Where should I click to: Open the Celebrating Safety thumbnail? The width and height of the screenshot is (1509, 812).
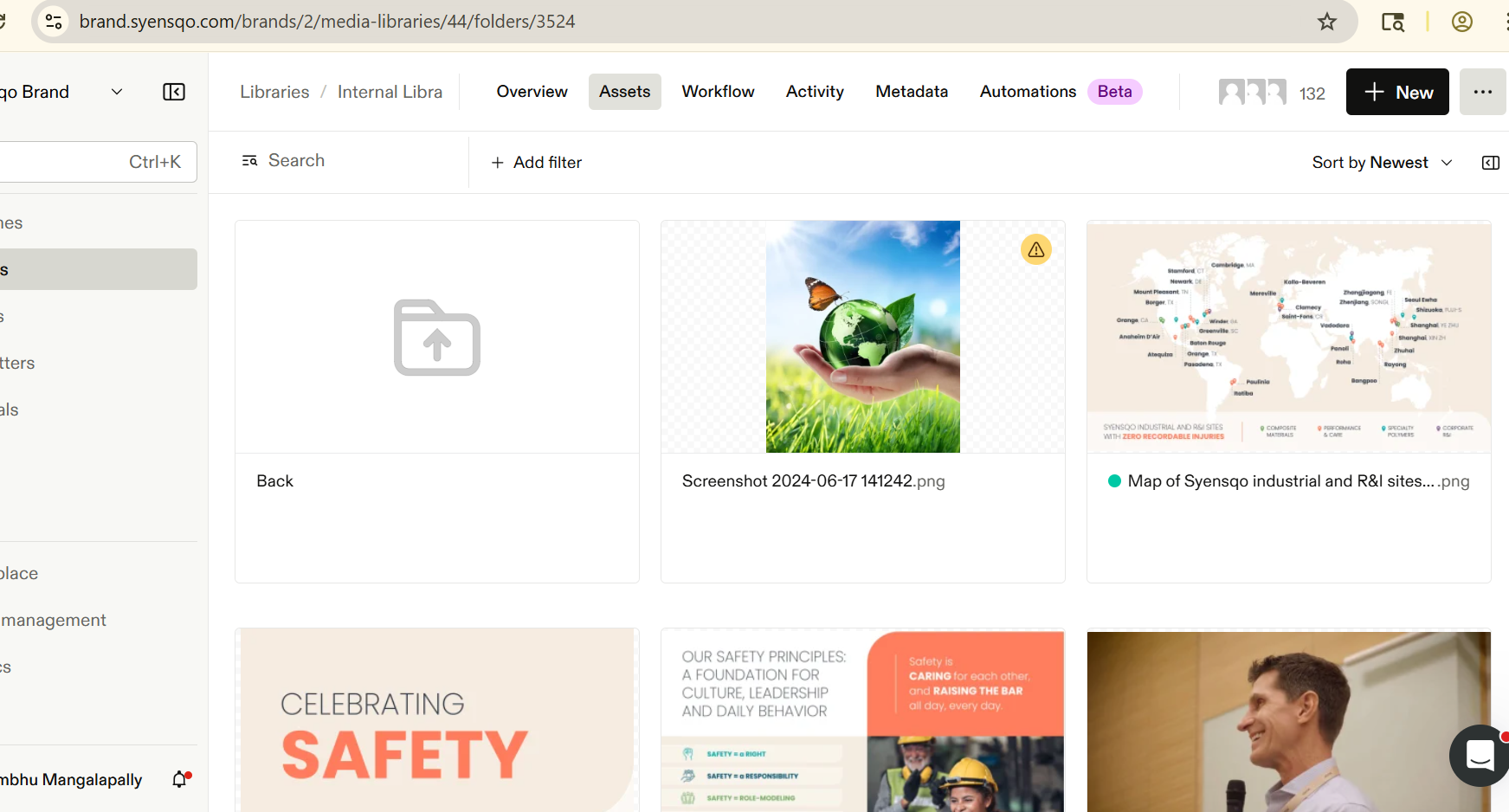click(436, 720)
